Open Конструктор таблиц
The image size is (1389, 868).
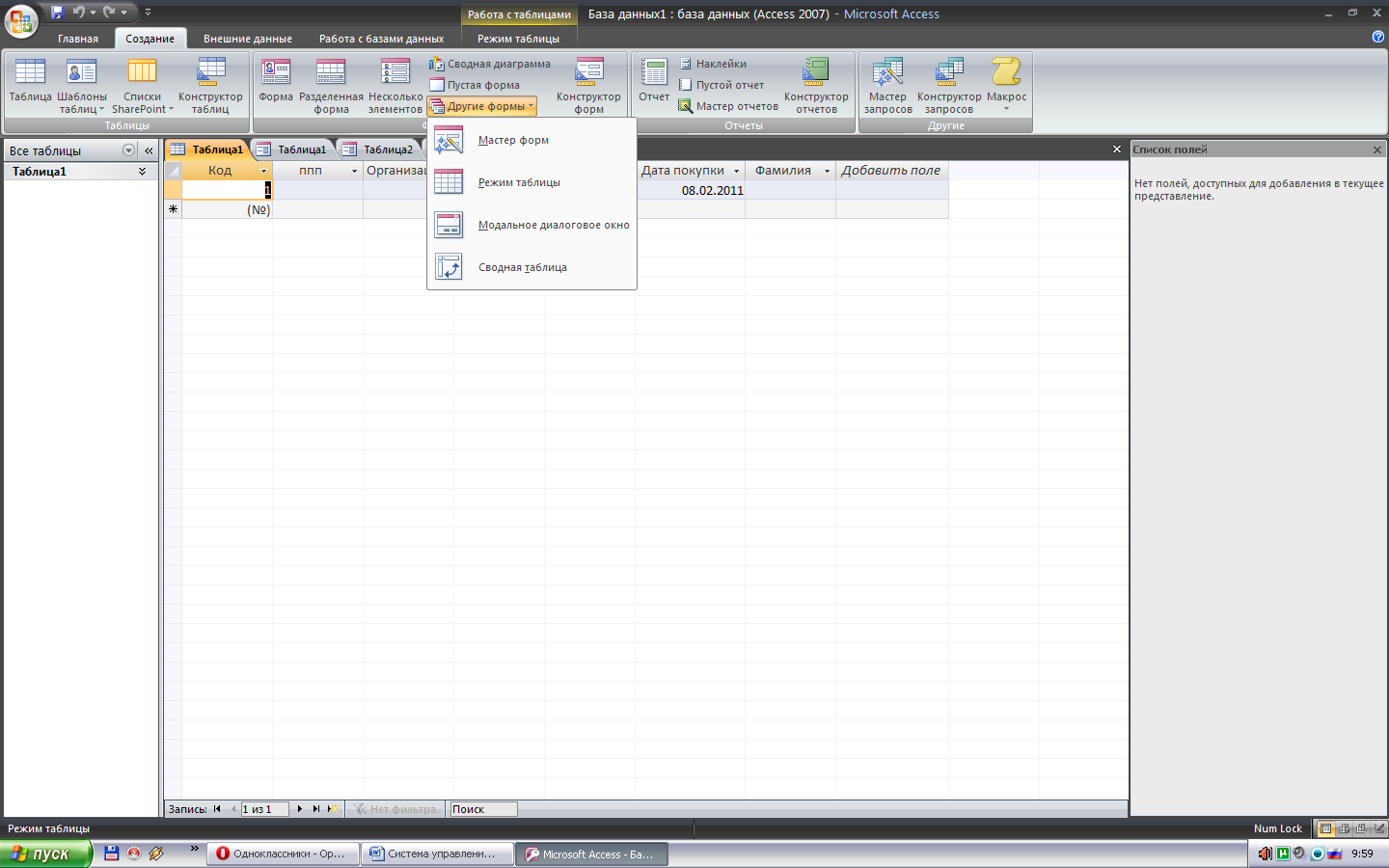coord(210,86)
